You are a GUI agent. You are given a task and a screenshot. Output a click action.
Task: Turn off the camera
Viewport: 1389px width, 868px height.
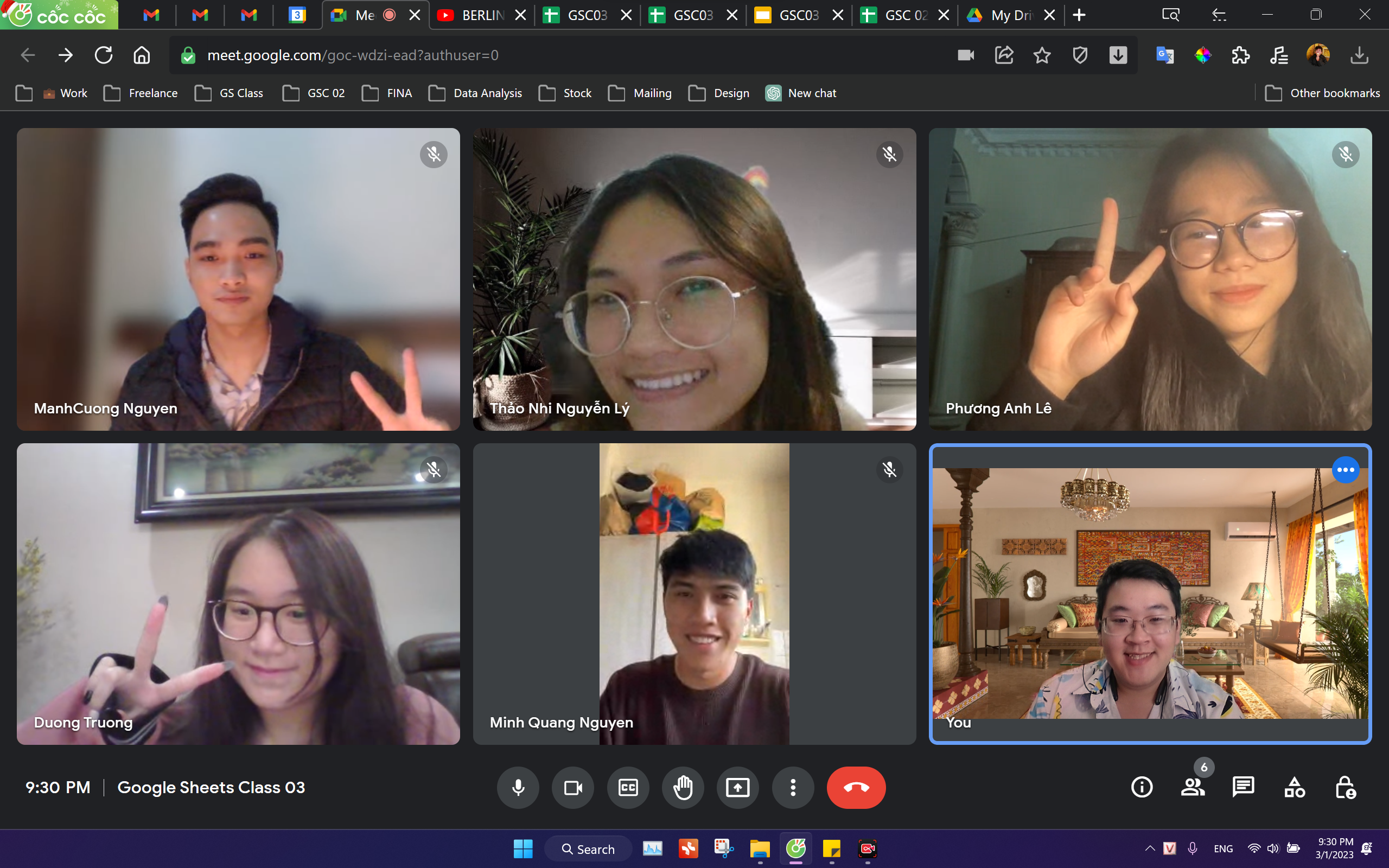(573, 787)
